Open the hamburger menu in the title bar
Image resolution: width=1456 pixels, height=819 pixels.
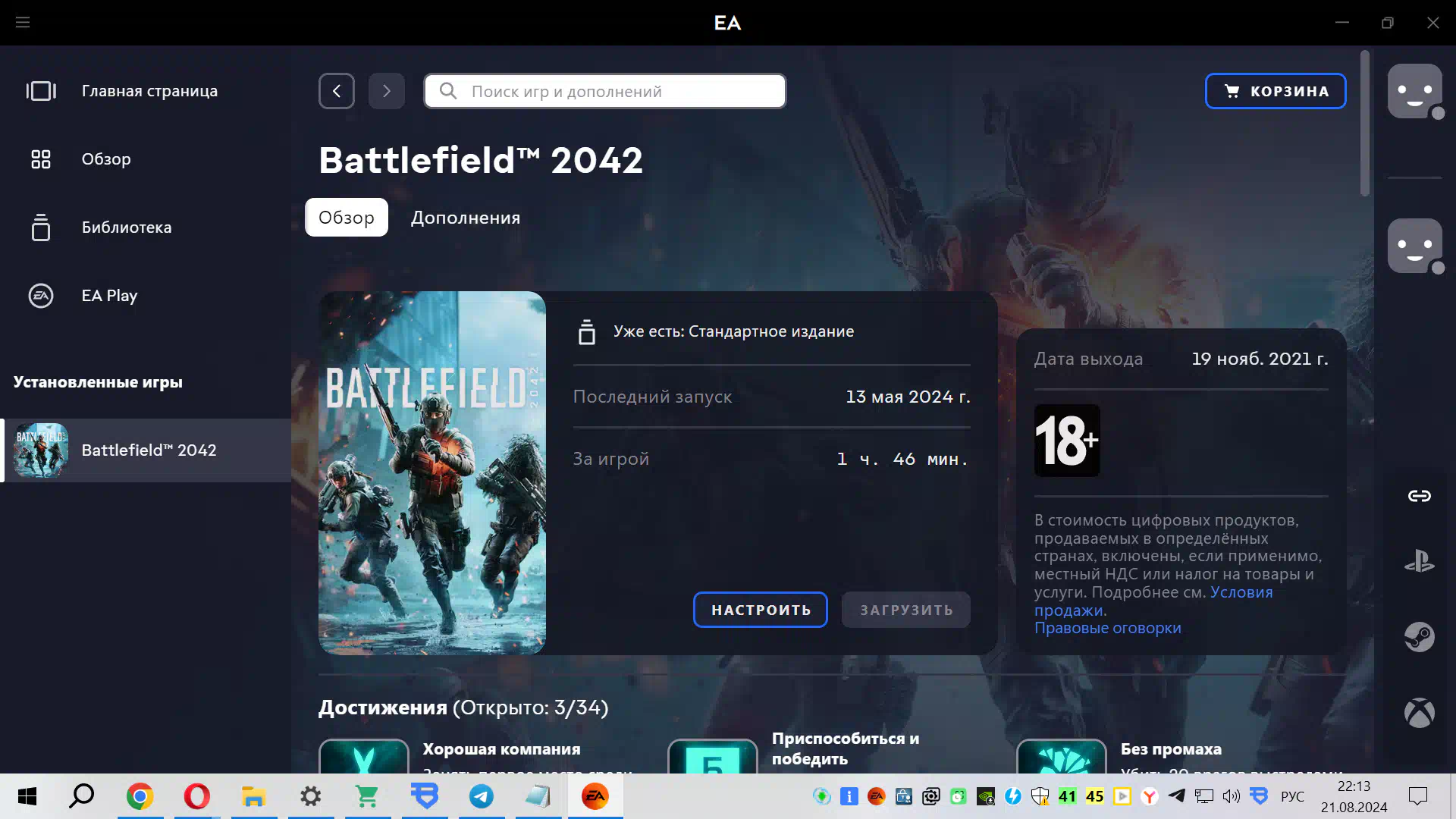(x=23, y=23)
